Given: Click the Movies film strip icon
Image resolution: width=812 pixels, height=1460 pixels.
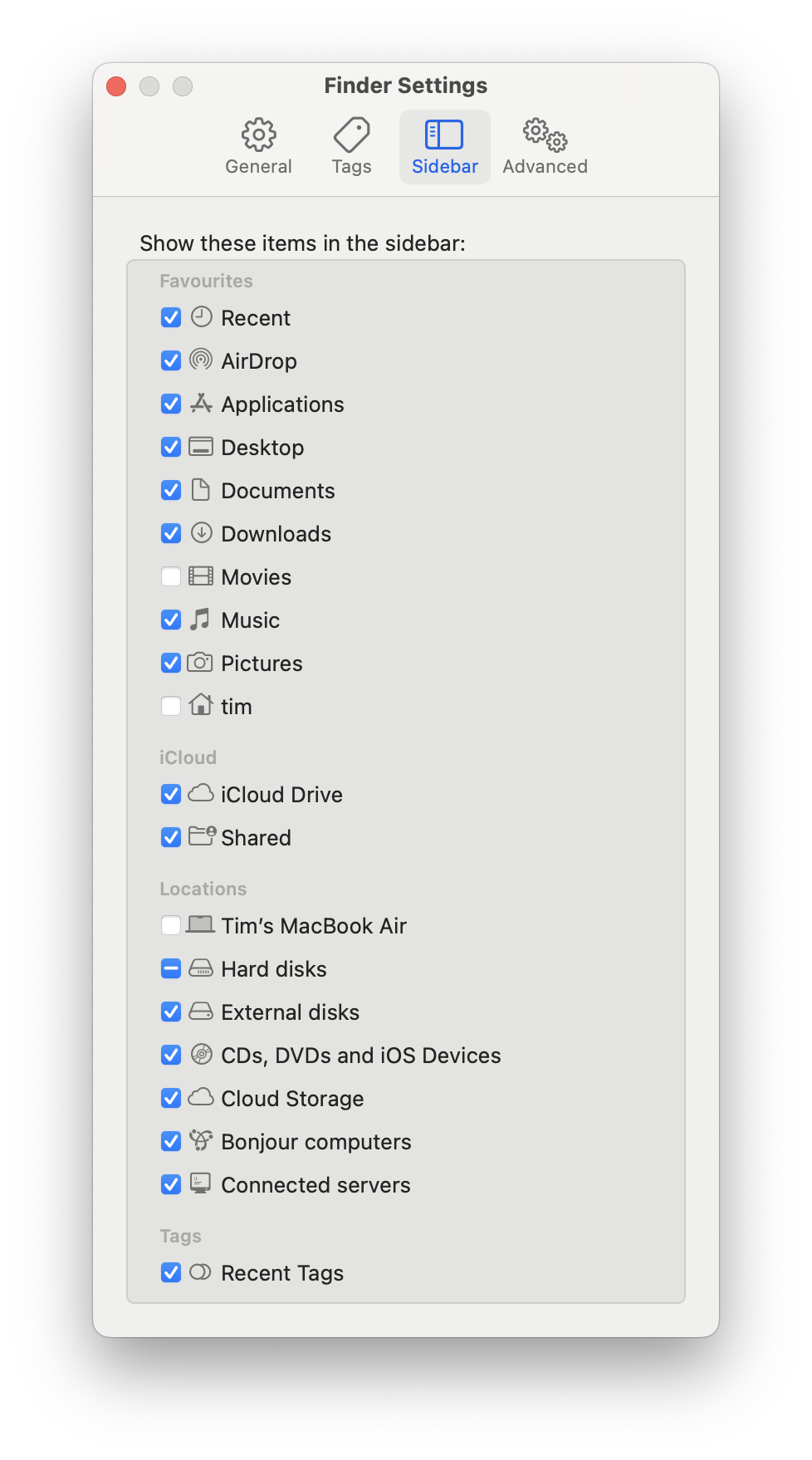Looking at the screenshot, I should coord(201,576).
